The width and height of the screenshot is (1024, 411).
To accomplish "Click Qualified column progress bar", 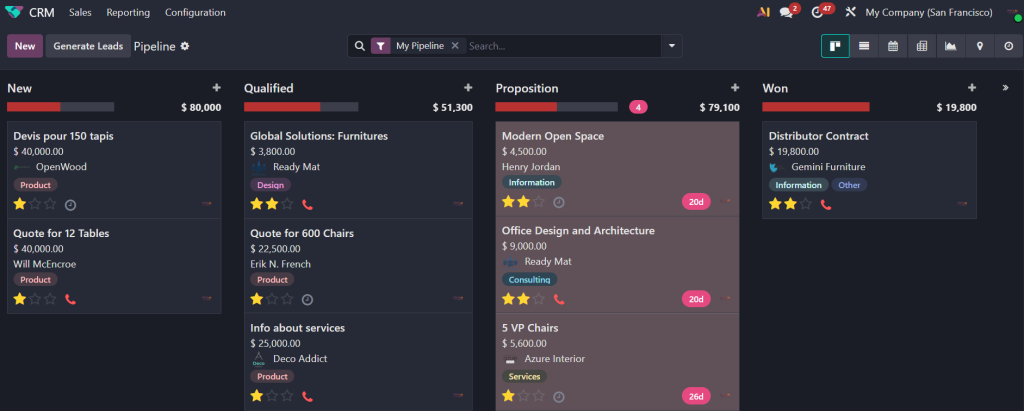I will [301, 107].
